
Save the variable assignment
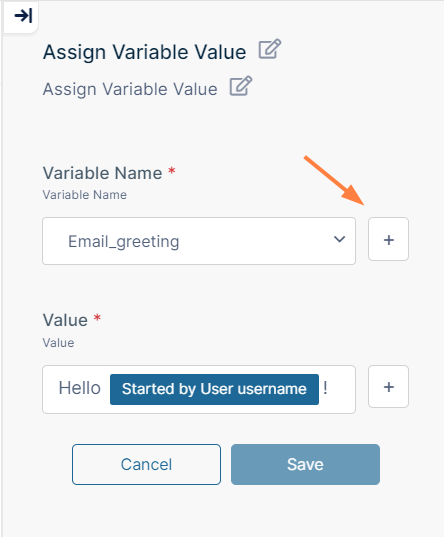pos(305,464)
